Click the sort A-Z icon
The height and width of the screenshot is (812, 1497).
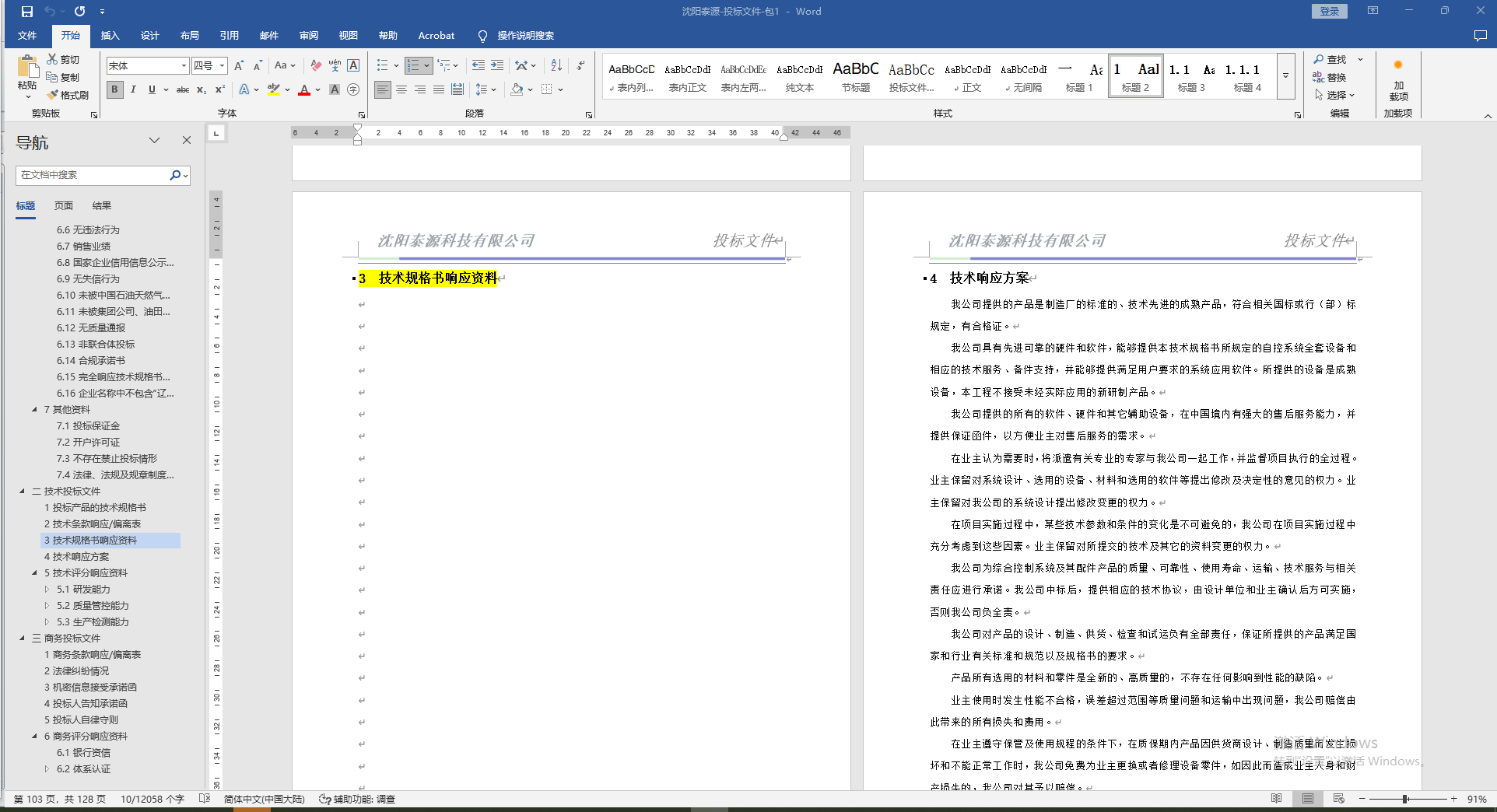click(556, 65)
